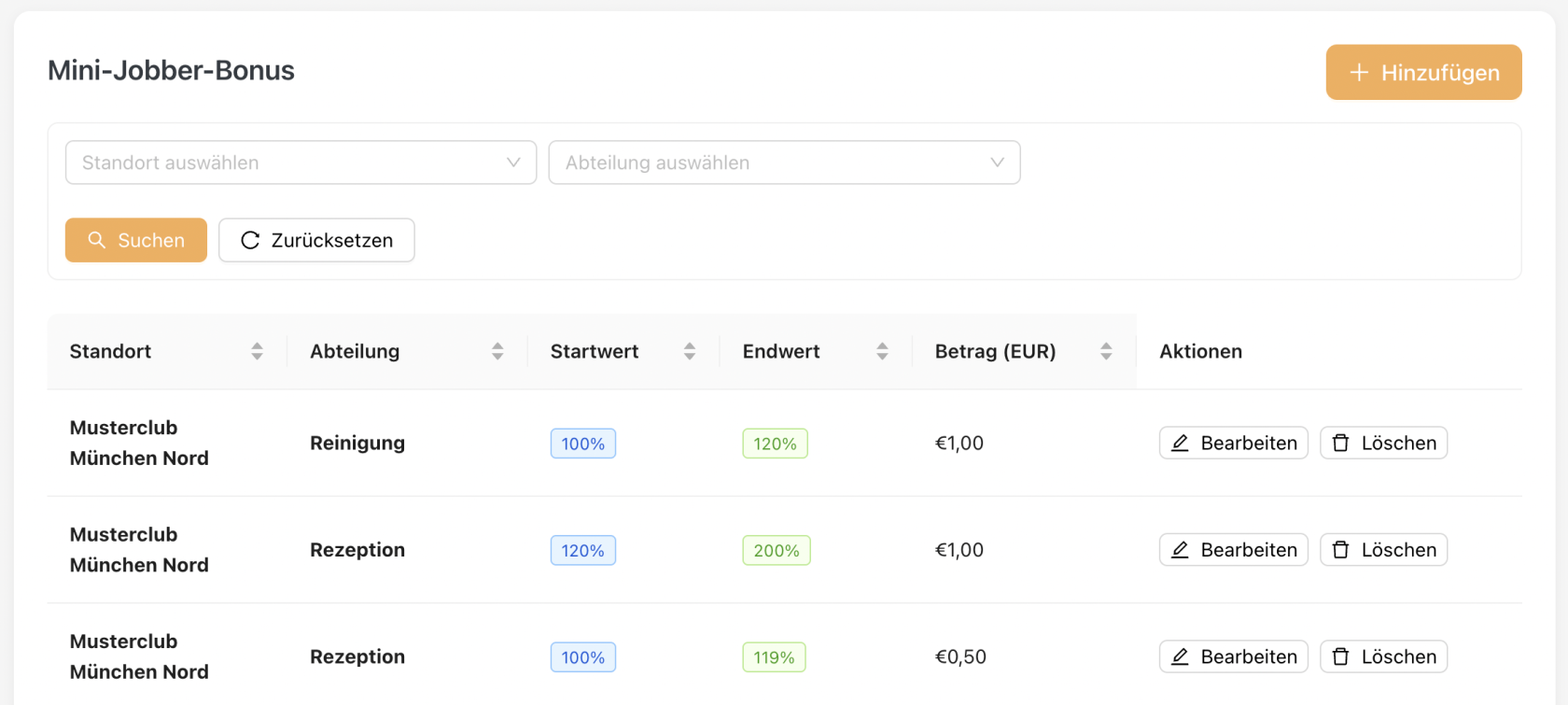
Task: Click the Aktionen column header
Action: click(x=1200, y=351)
